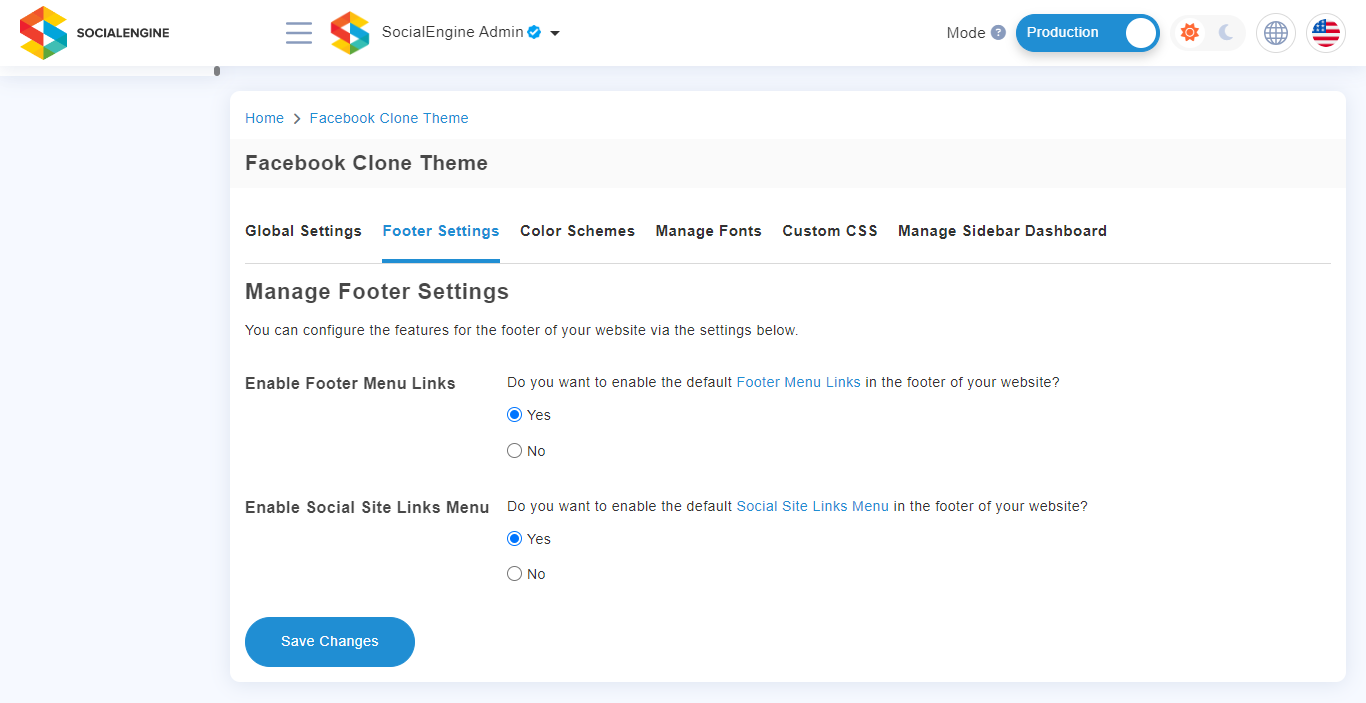Open the US flag language icon

tap(1326, 33)
